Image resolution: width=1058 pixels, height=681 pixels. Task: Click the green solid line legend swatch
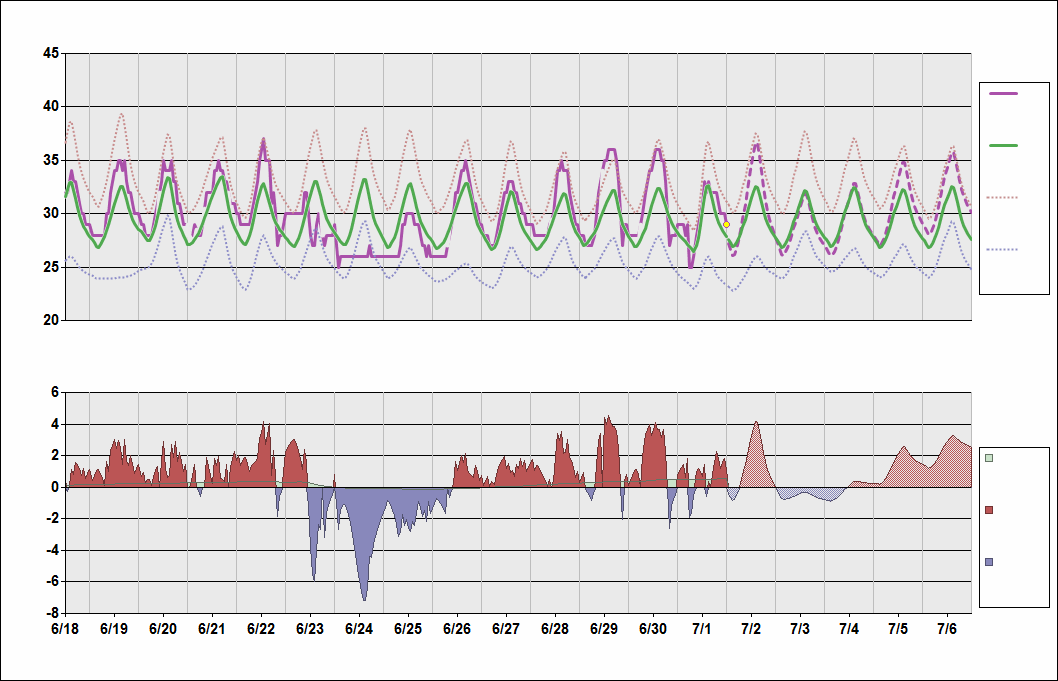[x=1003, y=145]
